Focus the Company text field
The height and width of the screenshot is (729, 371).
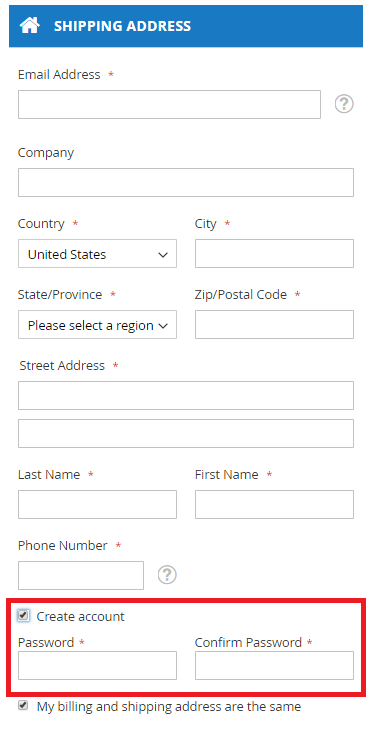186,183
